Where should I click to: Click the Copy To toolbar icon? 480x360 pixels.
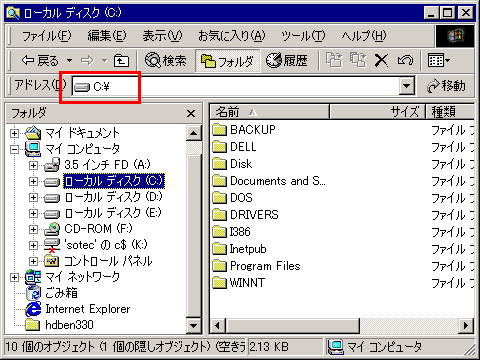(358, 61)
